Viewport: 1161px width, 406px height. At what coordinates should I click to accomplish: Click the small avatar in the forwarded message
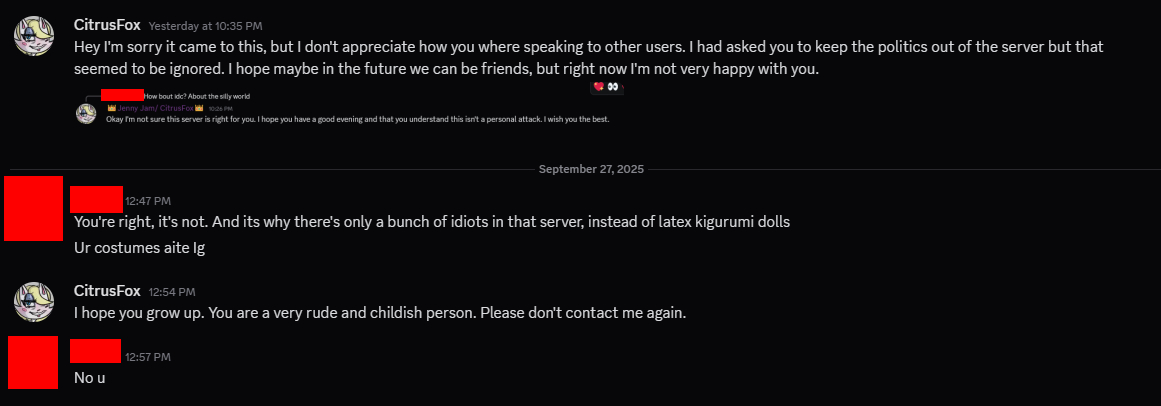(x=86, y=113)
